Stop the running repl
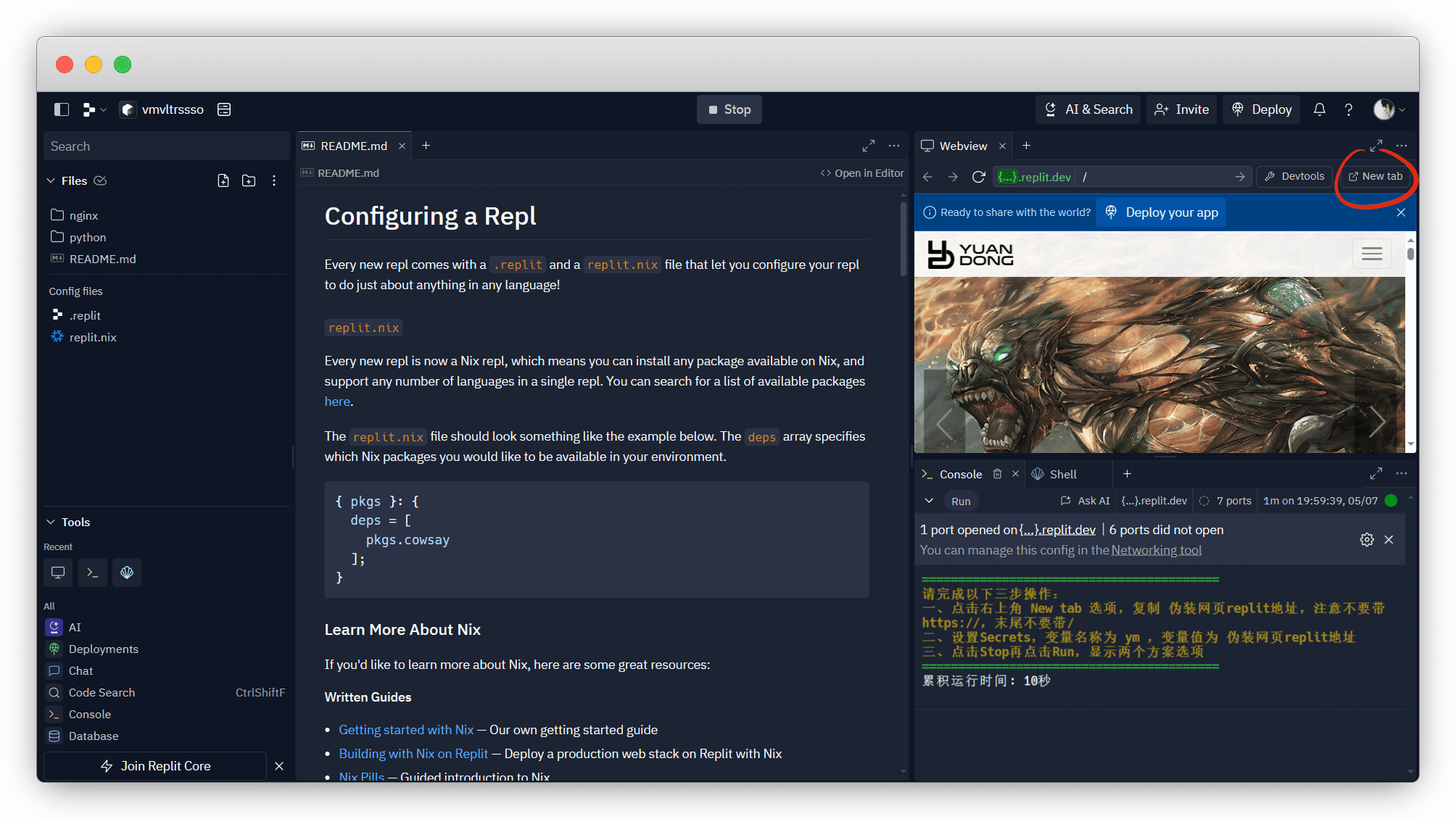 pos(729,109)
